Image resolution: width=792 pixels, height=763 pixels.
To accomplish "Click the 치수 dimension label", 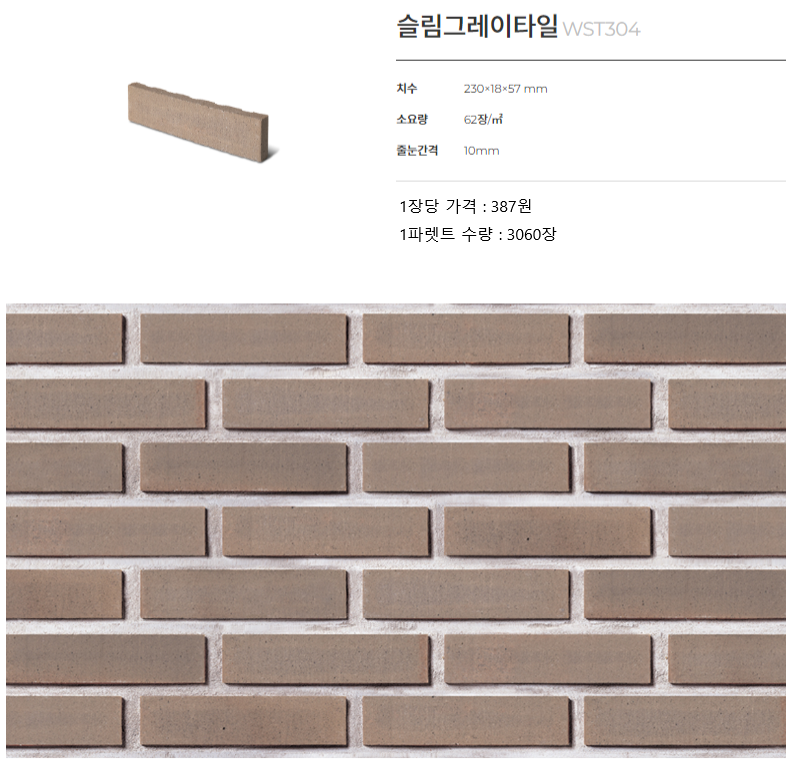I will coord(407,89).
